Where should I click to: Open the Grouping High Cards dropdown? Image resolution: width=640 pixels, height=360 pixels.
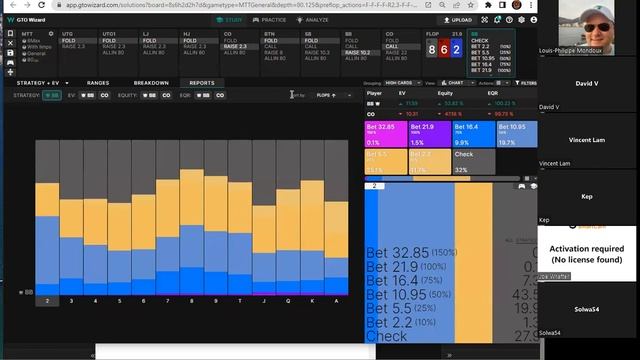tap(402, 83)
